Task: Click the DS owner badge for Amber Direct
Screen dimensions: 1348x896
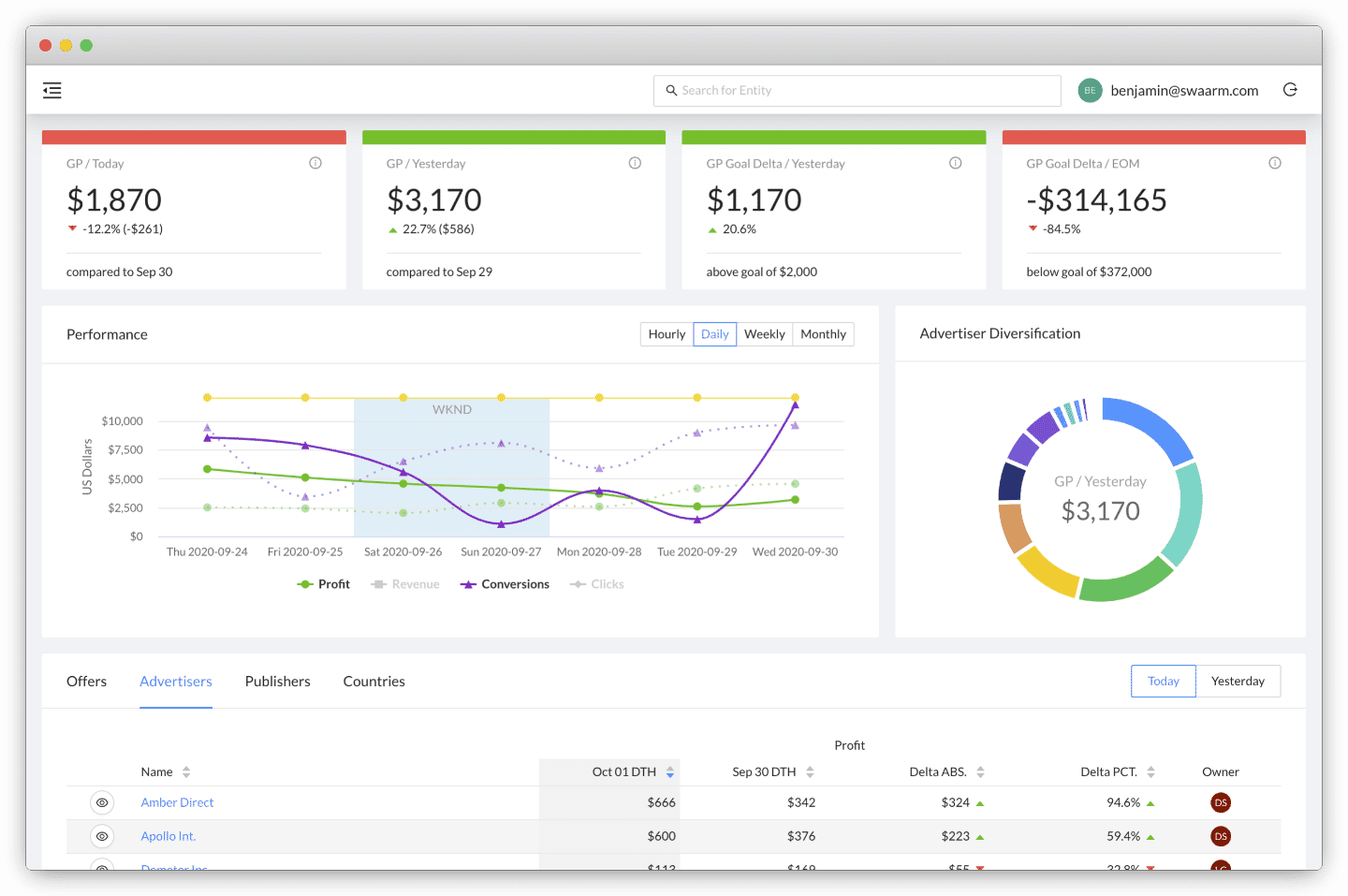Action: click(1221, 802)
